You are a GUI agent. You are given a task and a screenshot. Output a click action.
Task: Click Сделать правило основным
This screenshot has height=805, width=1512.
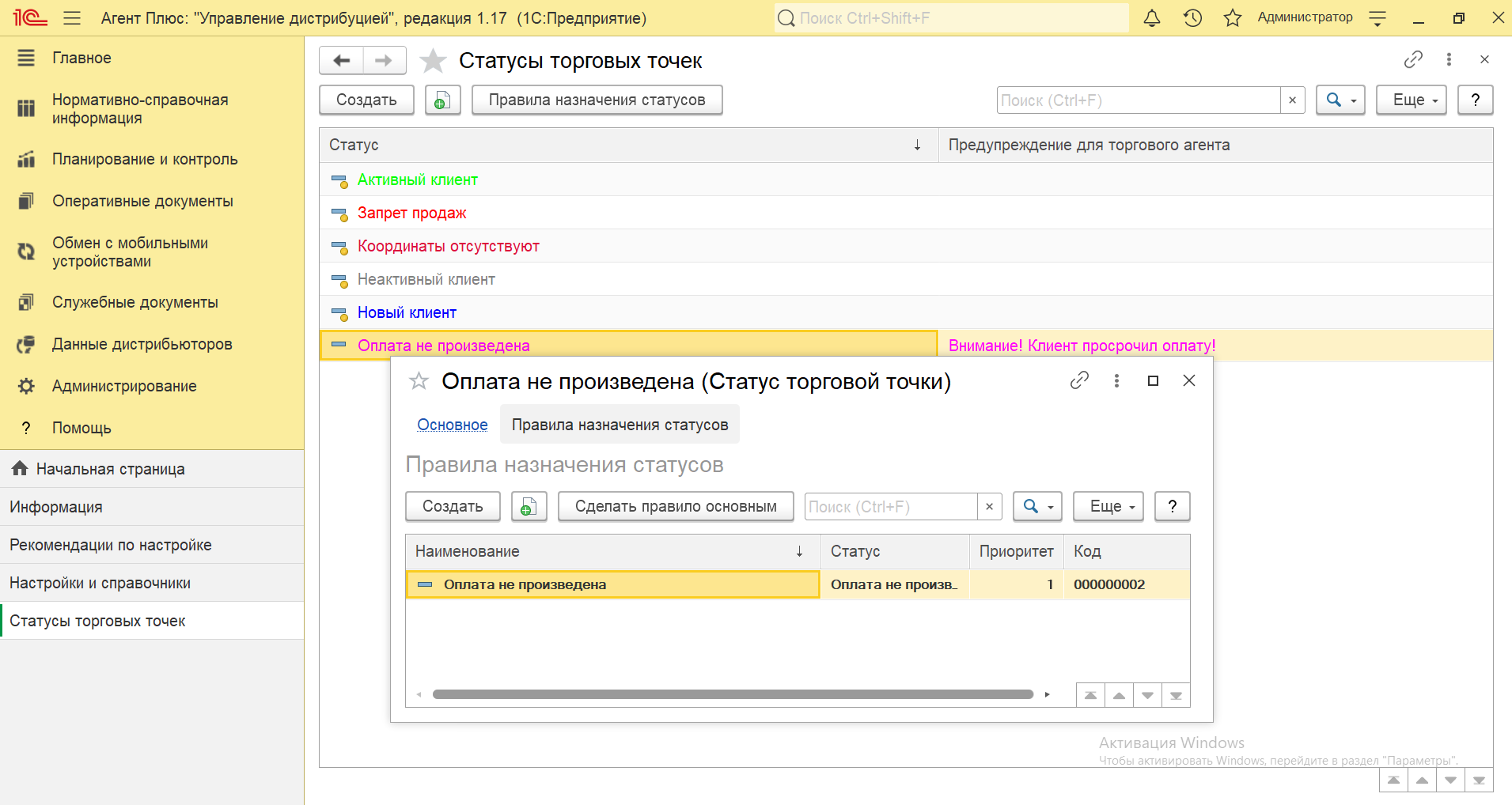point(676,506)
